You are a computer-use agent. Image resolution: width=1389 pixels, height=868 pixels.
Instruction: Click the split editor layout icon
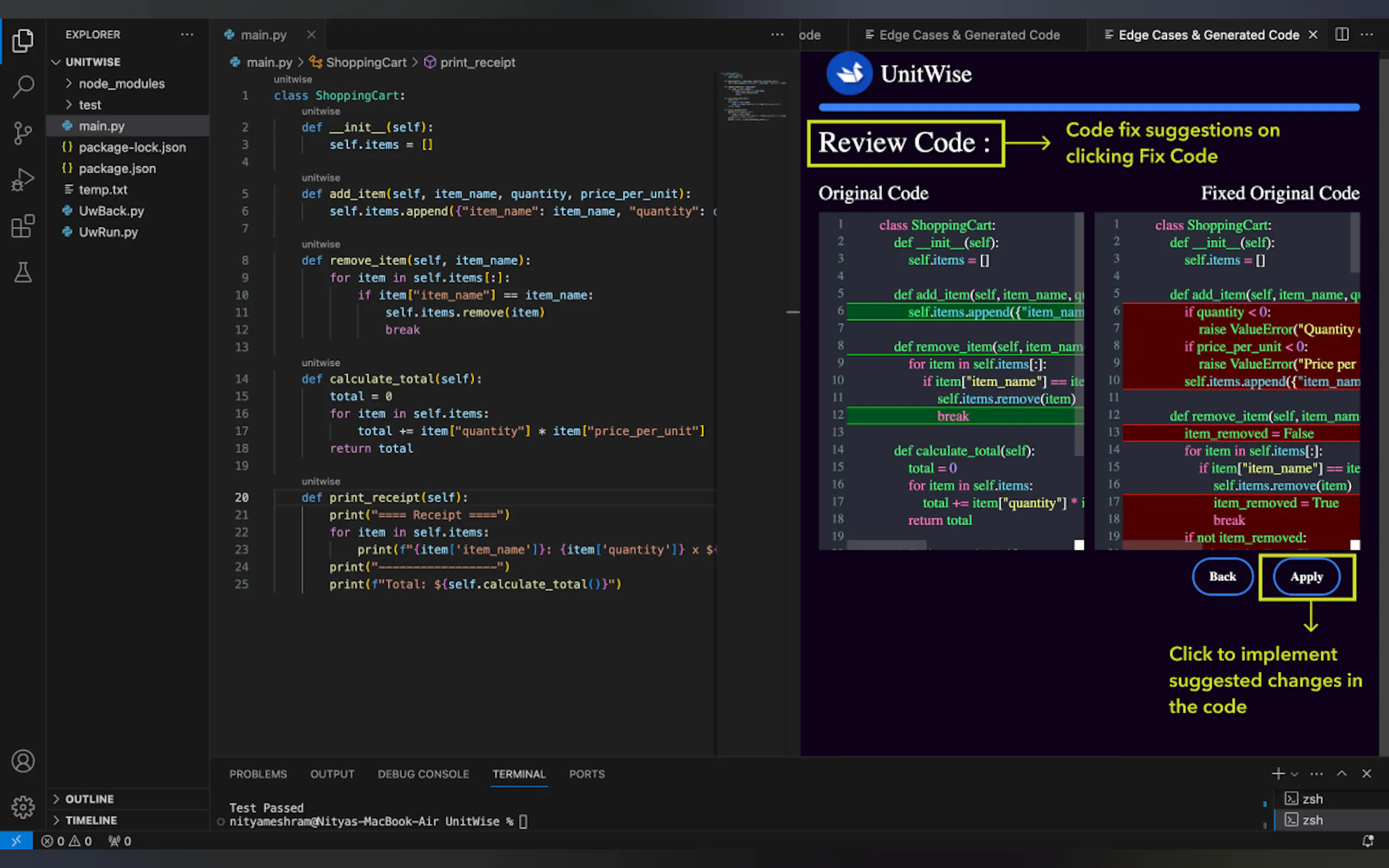1342,34
